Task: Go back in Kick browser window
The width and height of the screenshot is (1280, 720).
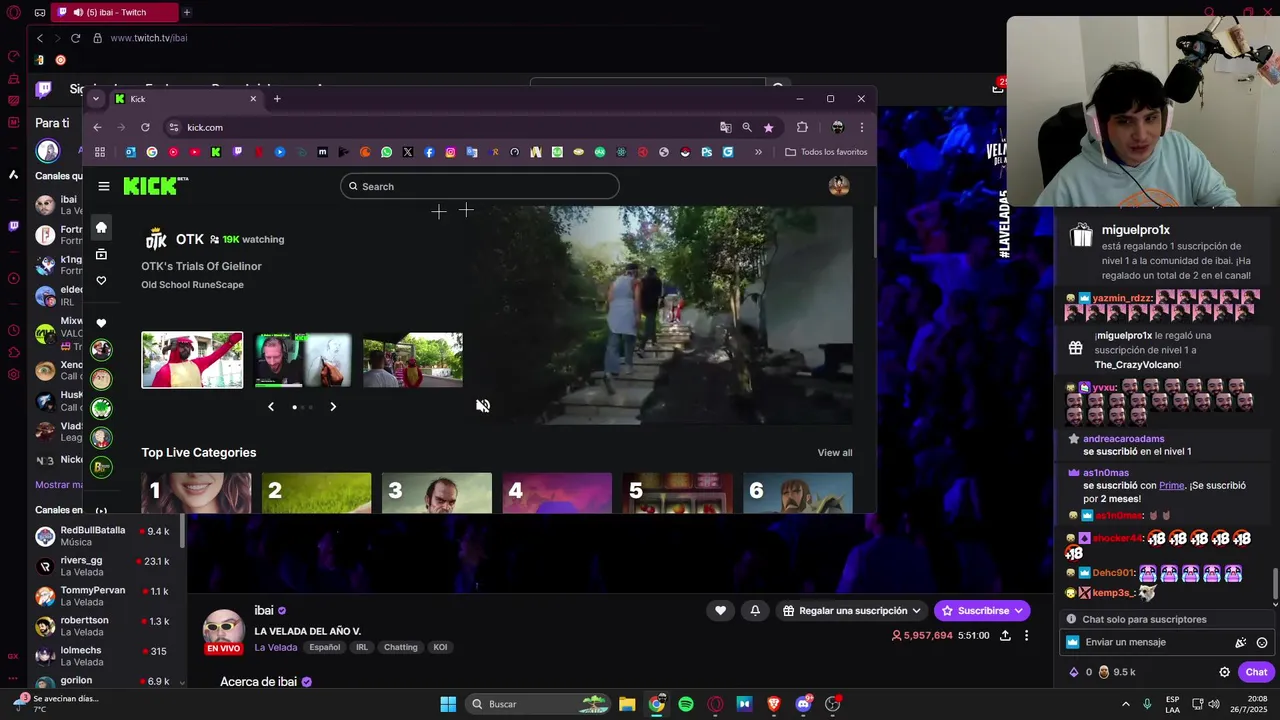Action: [x=97, y=127]
